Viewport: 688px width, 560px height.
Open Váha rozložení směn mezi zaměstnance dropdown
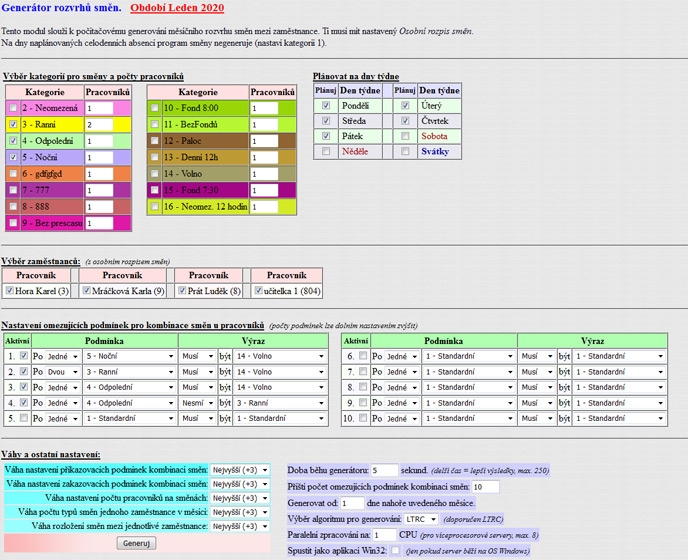coord(240,526)
